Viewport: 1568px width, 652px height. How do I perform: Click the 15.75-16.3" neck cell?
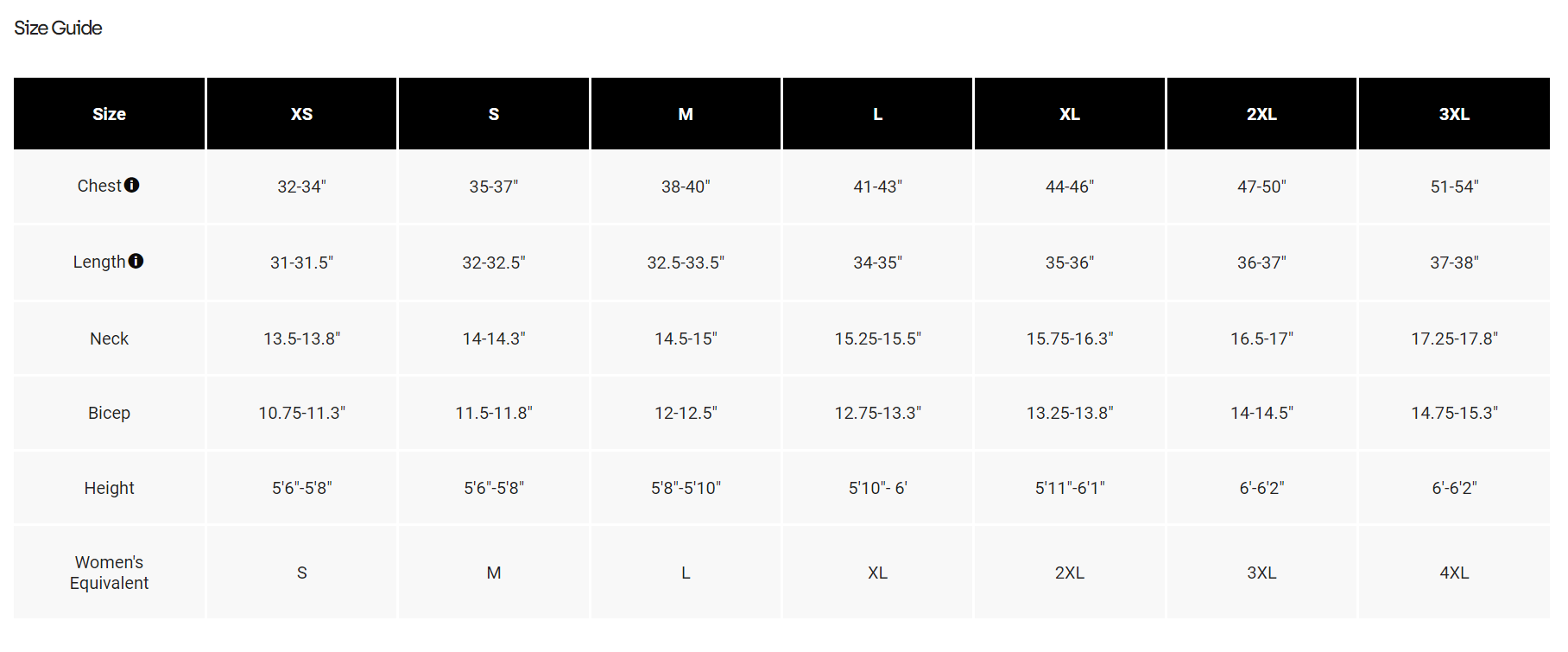1069,339
